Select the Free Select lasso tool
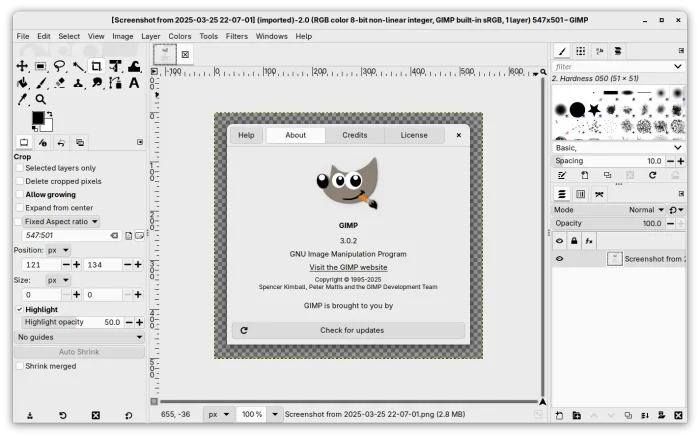Screen dimensions: 700x437 [x=59, y=67]
